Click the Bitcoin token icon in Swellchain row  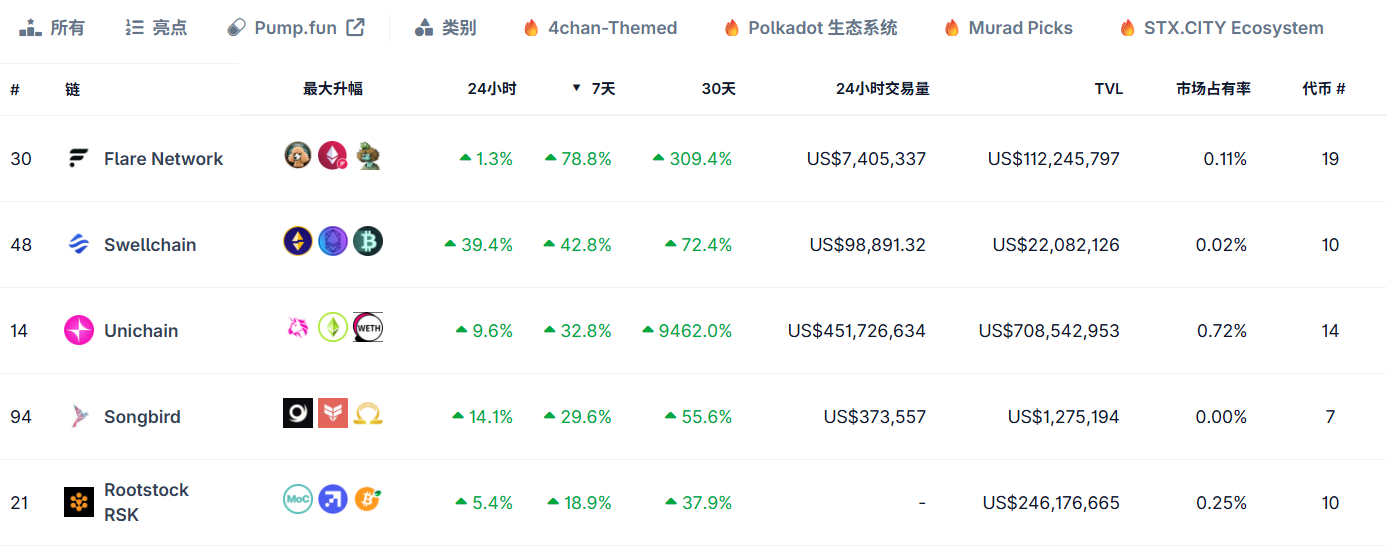tap(368, 241)
